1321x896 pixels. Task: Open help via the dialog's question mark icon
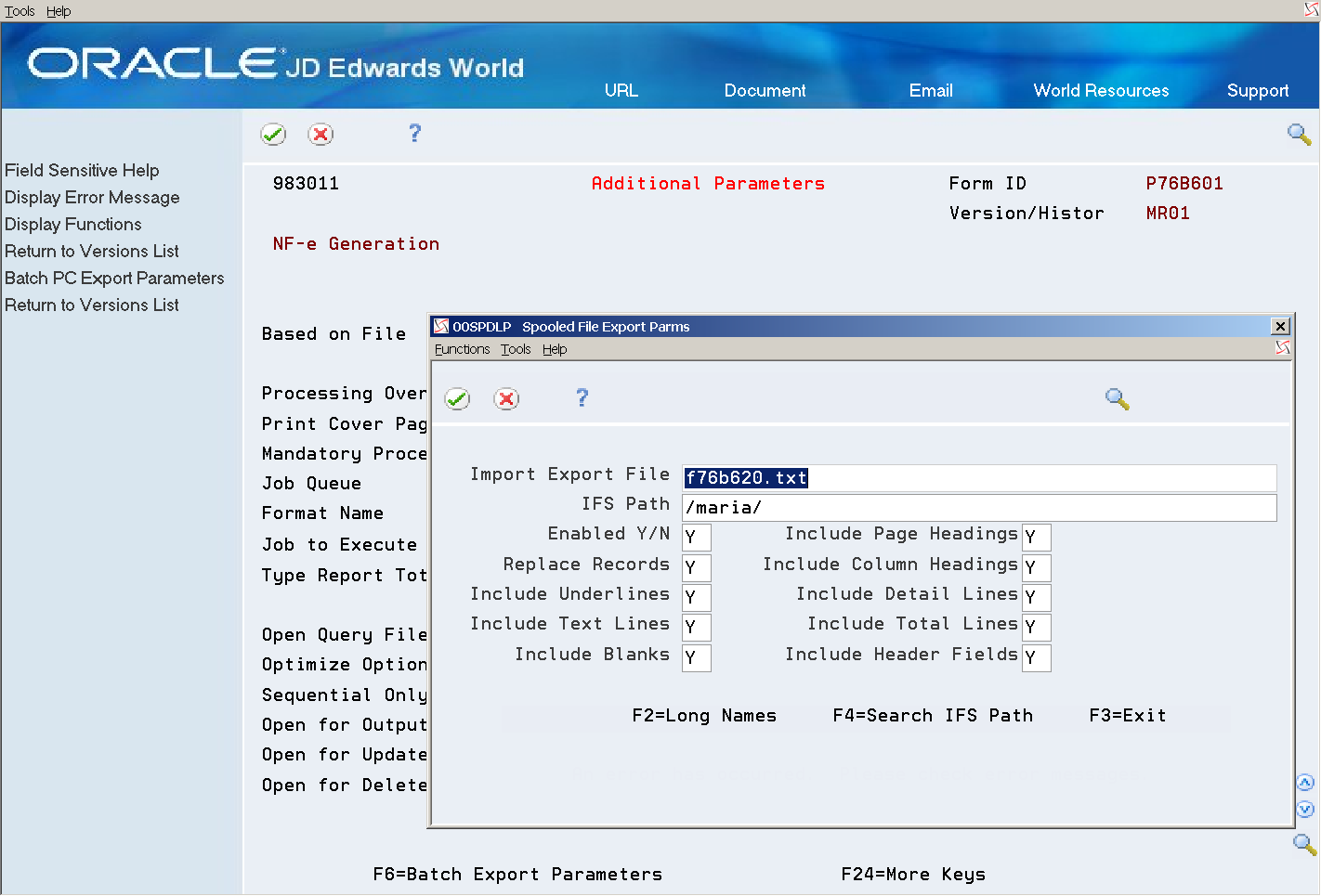click(x=582, y=398)
